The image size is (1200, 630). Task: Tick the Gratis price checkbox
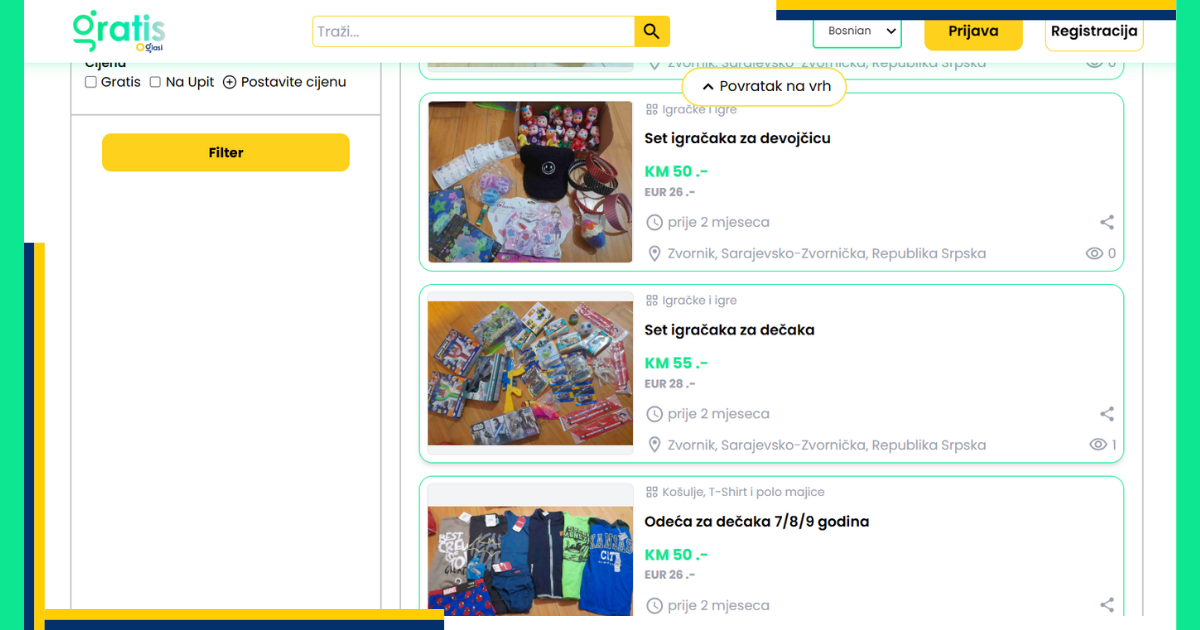pos(91,82)
